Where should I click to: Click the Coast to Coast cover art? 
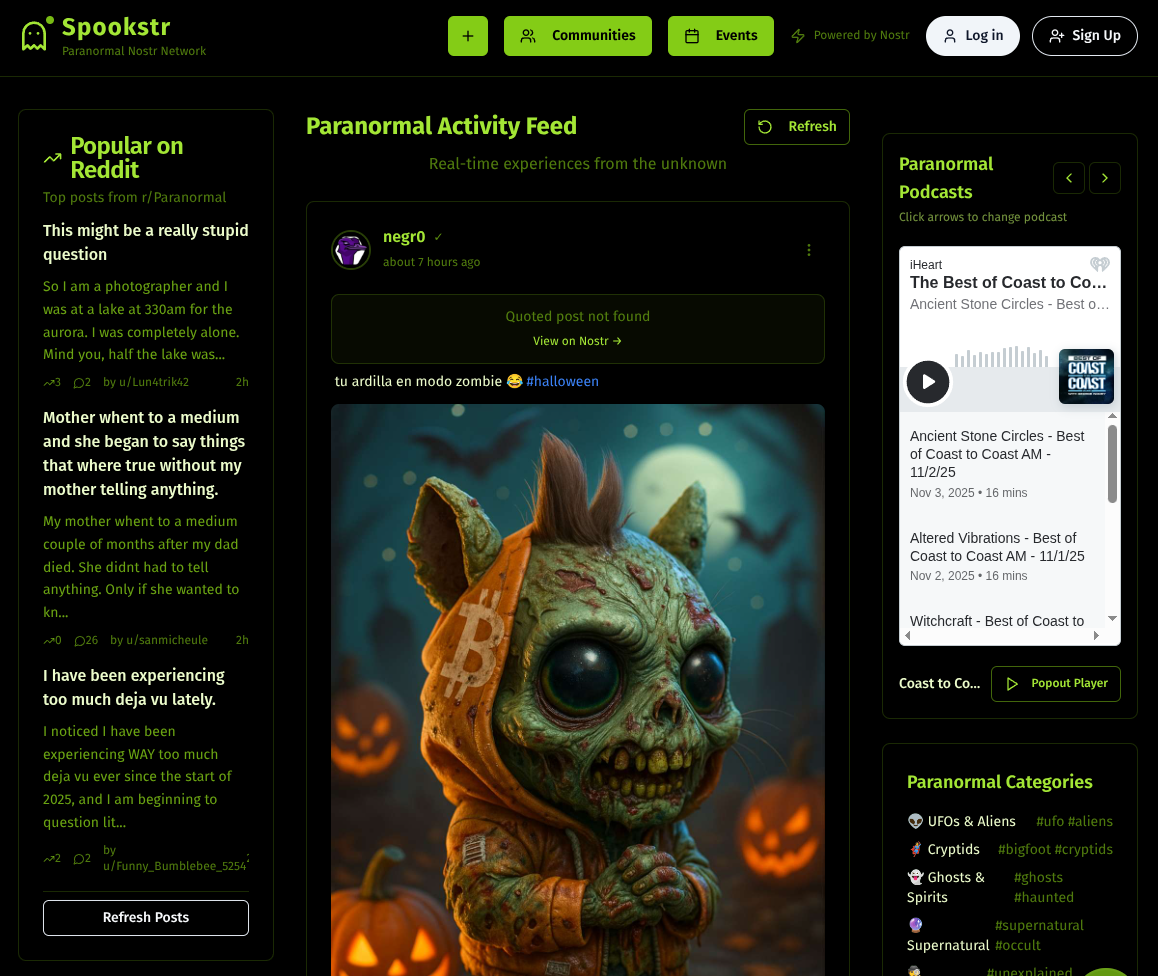(x=1086, y=377)
